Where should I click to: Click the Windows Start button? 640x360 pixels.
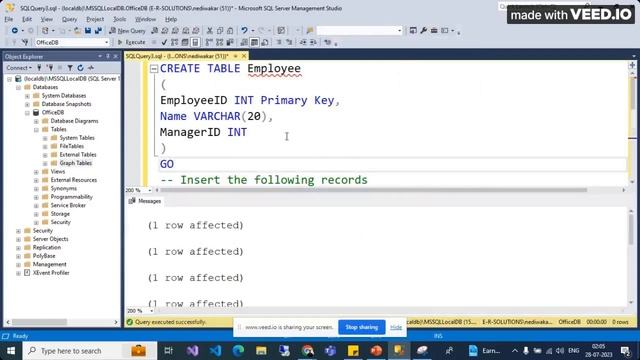pyautogui.click(x=11, y=351)
